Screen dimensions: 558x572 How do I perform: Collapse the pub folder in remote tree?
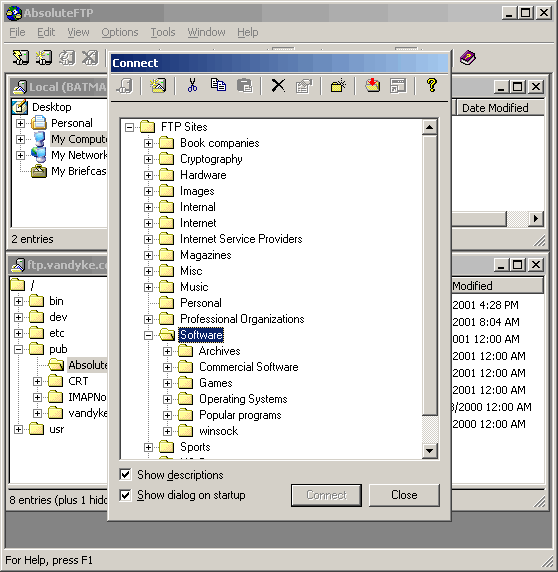[x=18, y=349]
